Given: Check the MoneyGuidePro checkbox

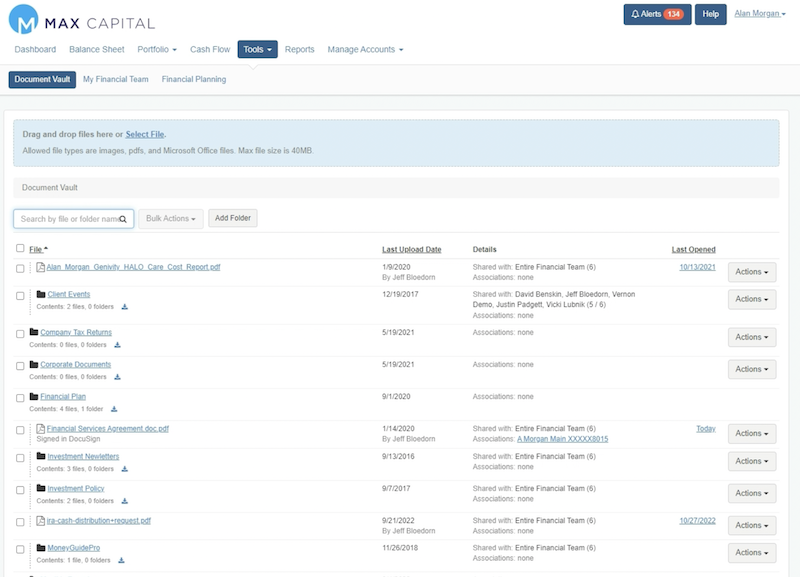Looking at the screenshot, I should click(x=20, y=550).
